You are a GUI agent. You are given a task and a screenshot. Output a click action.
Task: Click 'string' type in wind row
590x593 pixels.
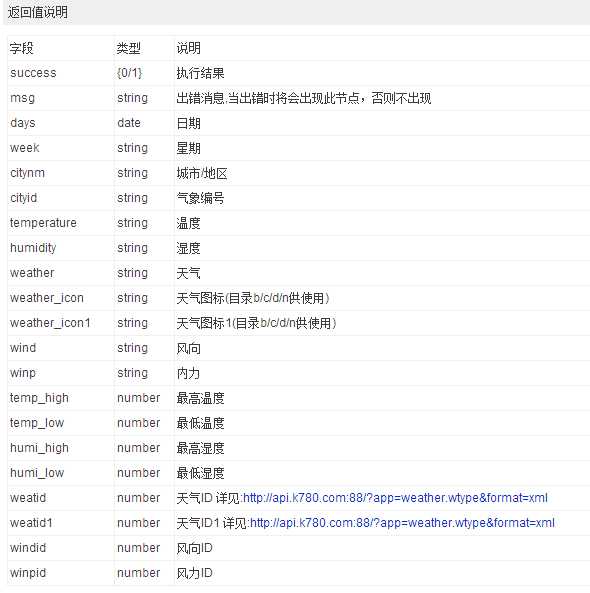(132, 348)
